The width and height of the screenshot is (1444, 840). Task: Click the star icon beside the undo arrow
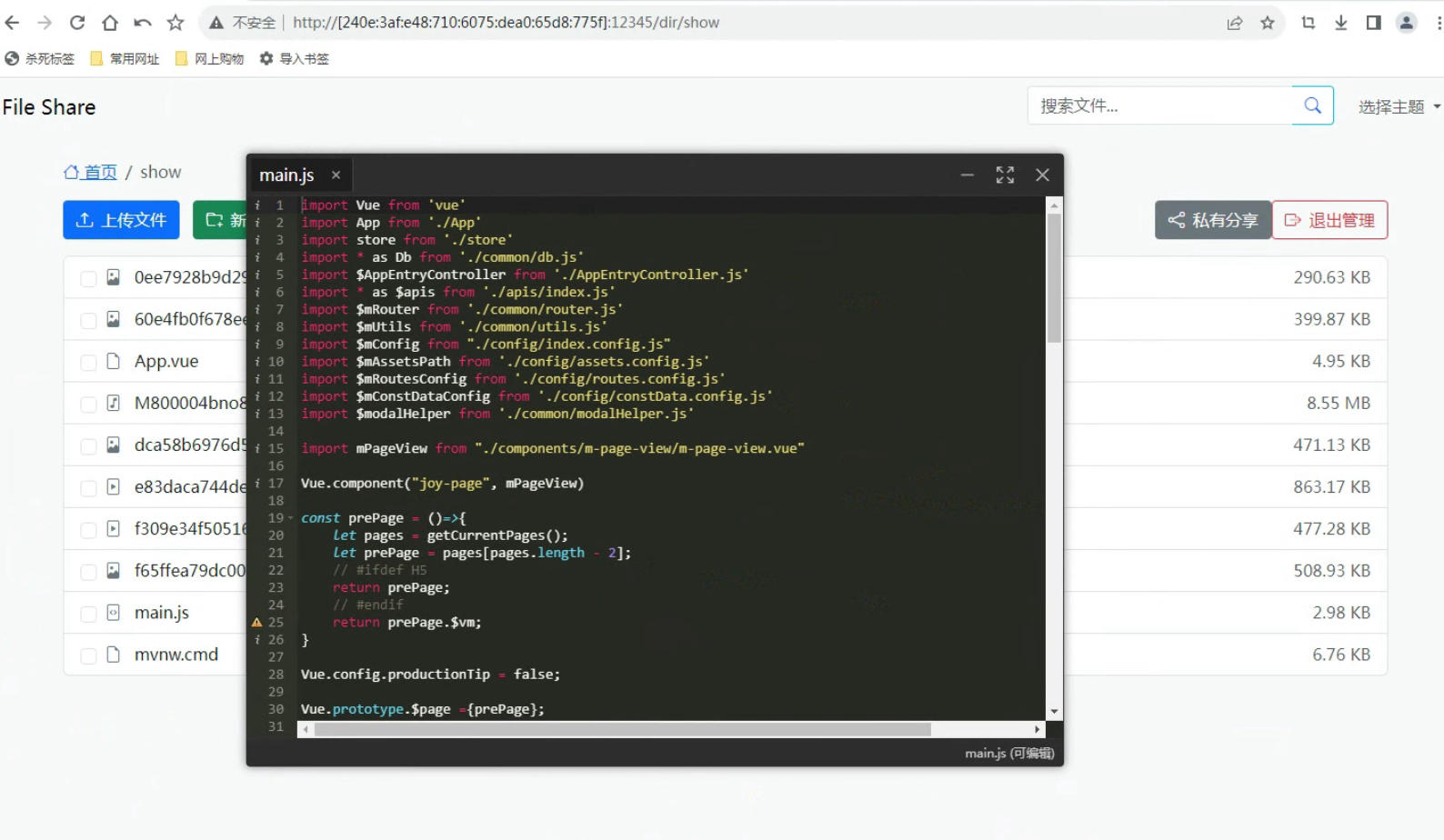[x=175, y=23]
